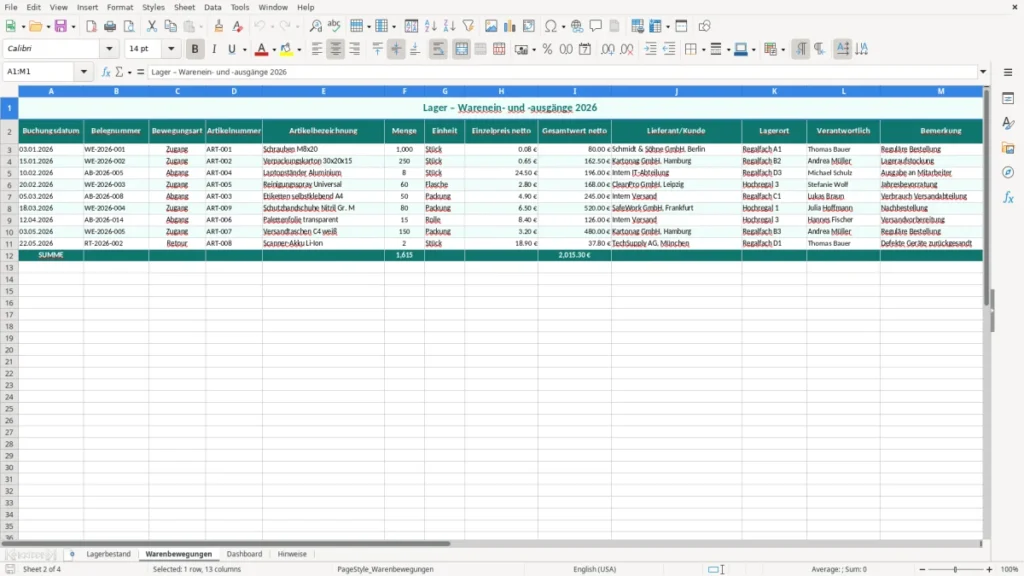This screenshot has width=1024, height=576.
Task: Align text left
Action: (317, 49)
